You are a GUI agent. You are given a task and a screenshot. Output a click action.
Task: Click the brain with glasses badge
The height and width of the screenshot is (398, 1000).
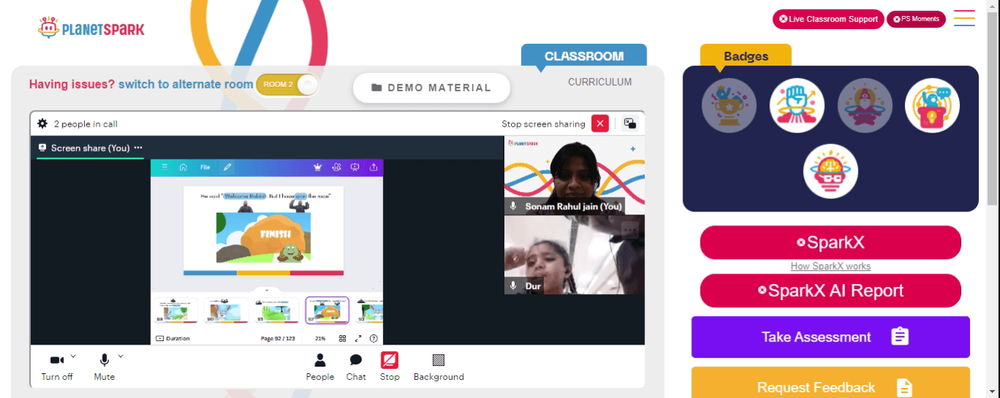click(830, 171)
